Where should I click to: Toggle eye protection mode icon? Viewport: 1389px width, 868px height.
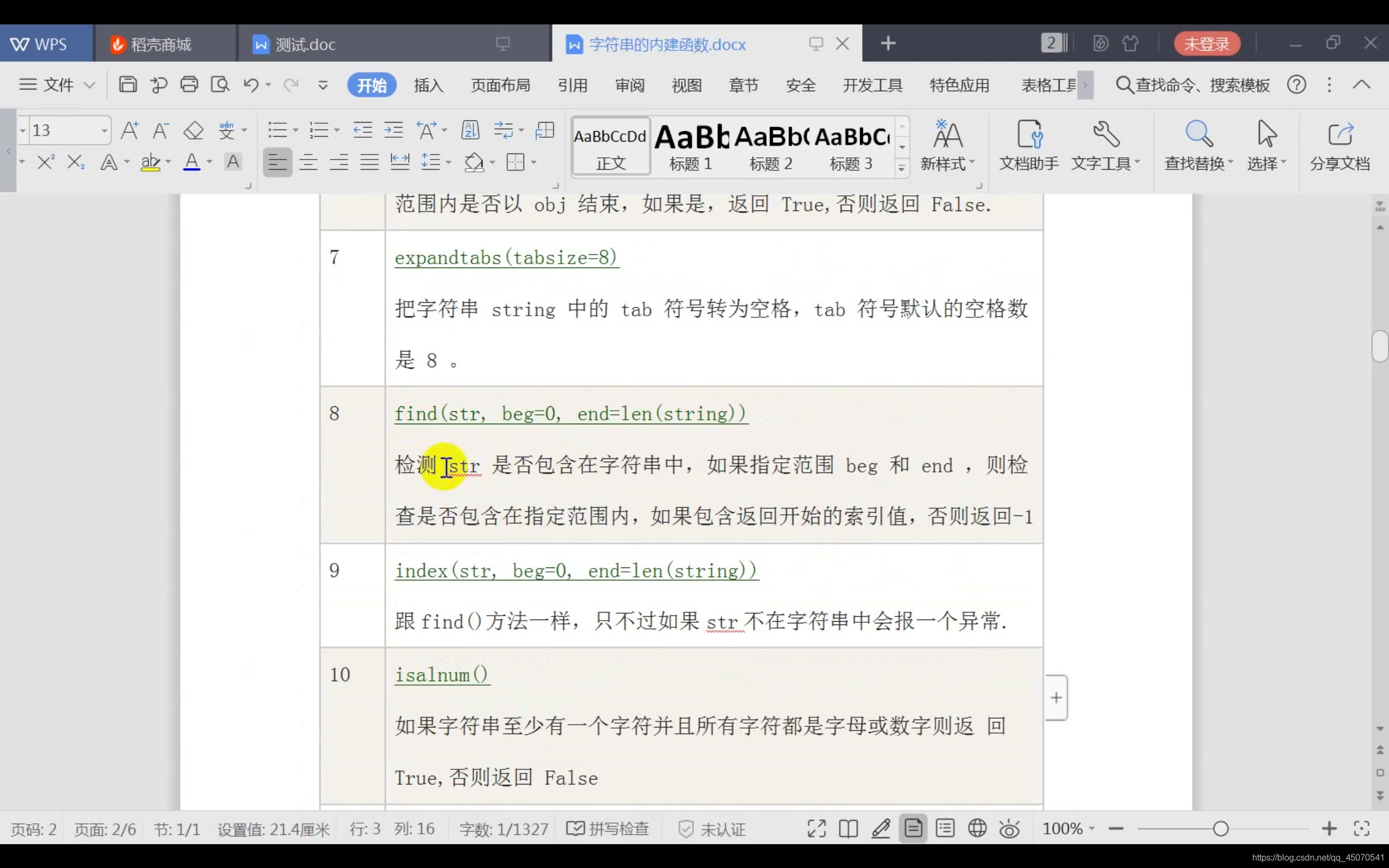click(1009, 828)
